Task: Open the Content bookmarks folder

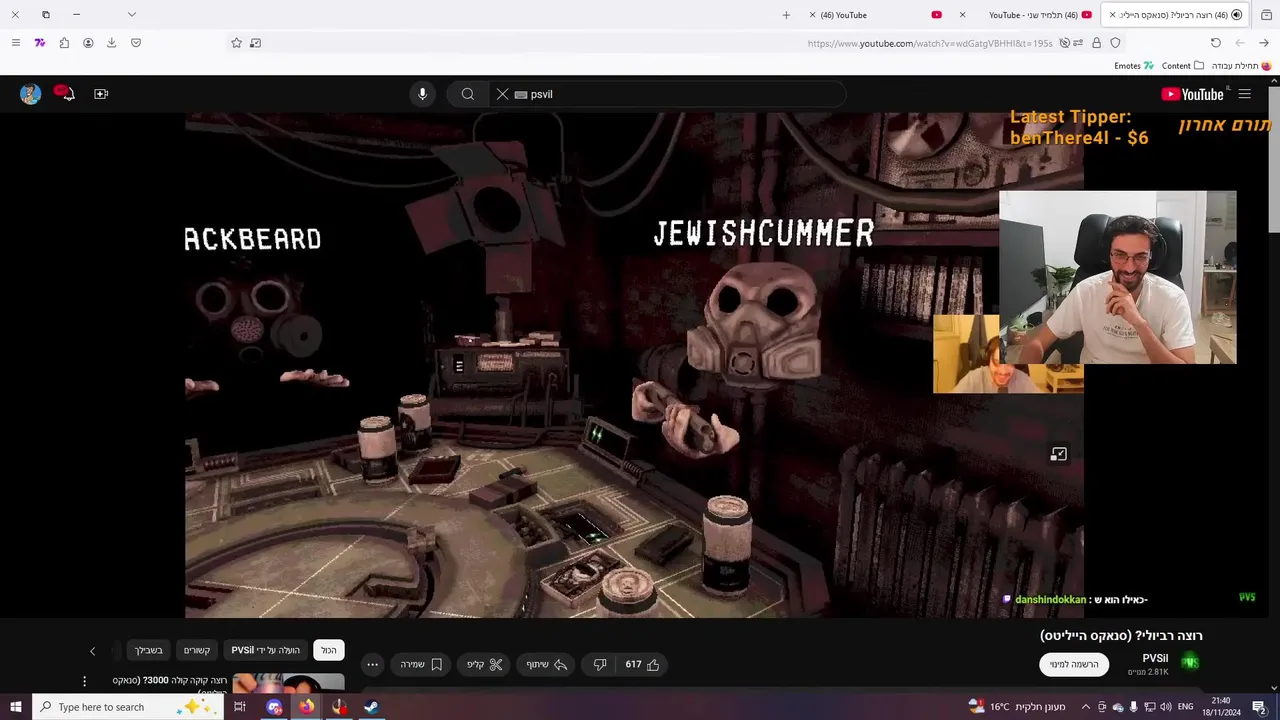Action: (x=1183, y=66)
